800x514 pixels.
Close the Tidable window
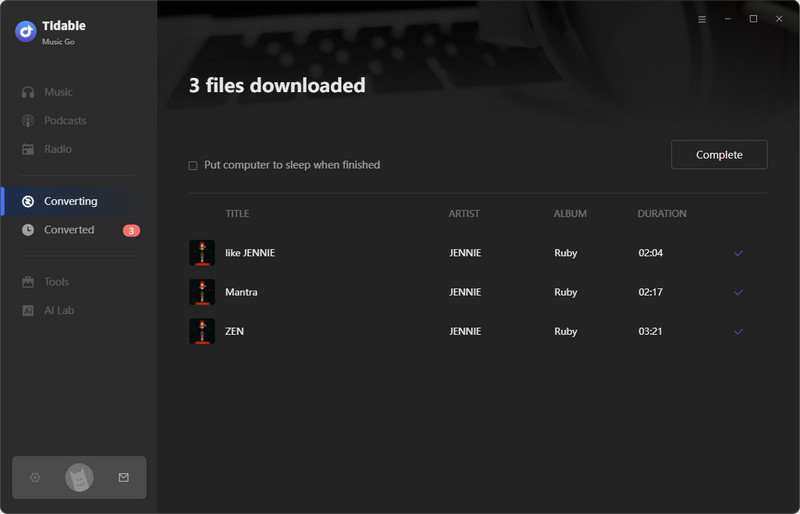click(x=779, y=19)
